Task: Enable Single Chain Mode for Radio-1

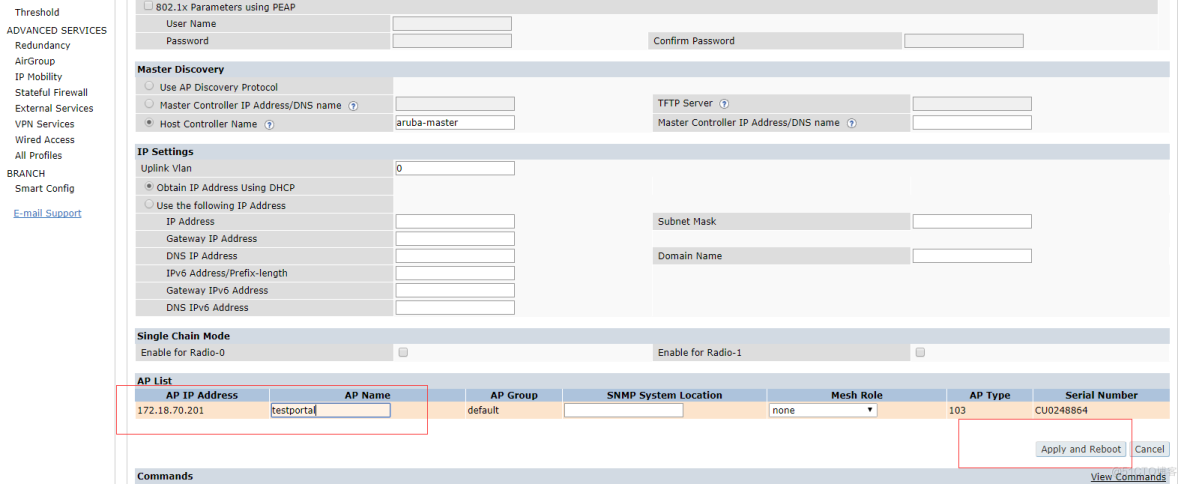Action: point(920,353)
